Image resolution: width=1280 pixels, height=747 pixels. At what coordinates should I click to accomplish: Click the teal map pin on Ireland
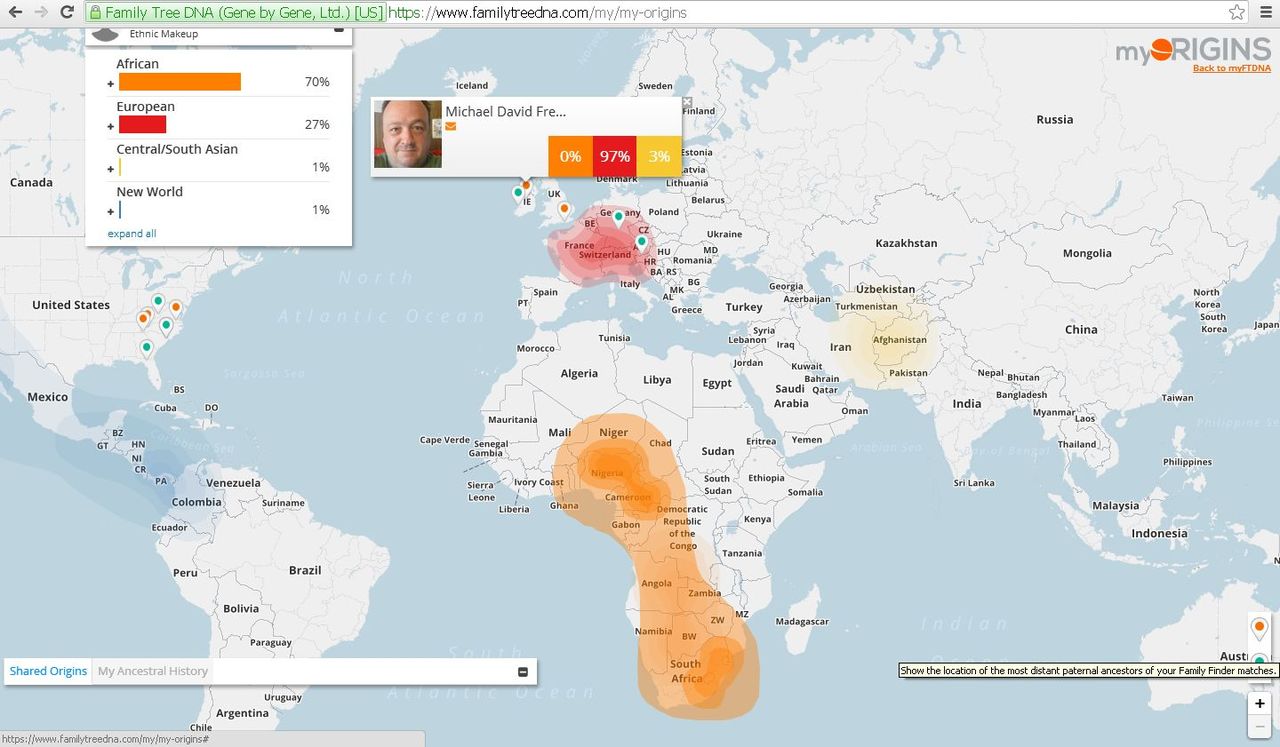pos(518,192)
